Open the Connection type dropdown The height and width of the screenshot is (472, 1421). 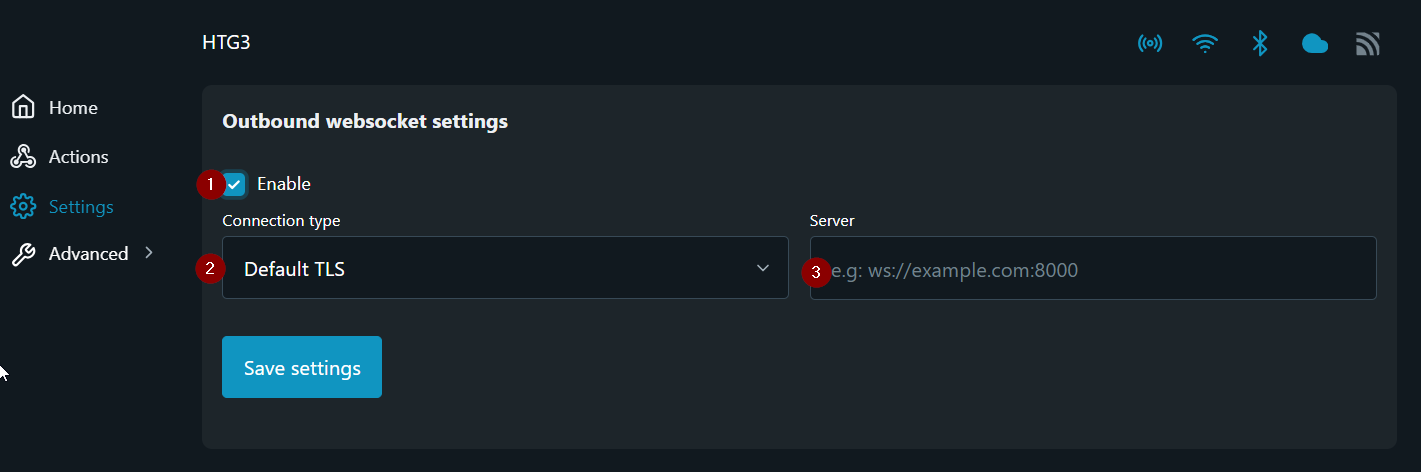click(x=505, y=268)
